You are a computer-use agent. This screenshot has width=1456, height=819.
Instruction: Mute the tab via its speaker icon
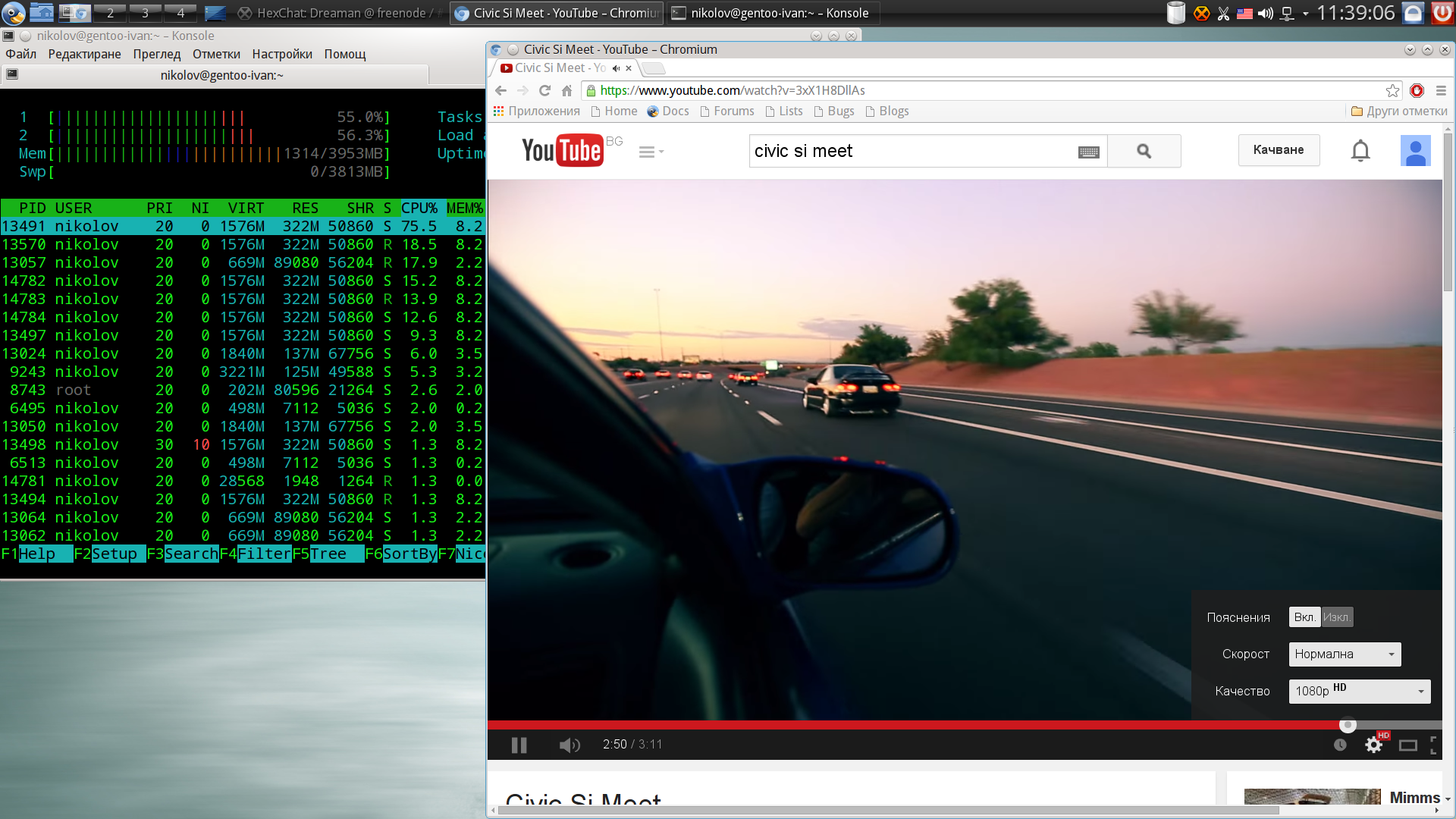point(616,68)
